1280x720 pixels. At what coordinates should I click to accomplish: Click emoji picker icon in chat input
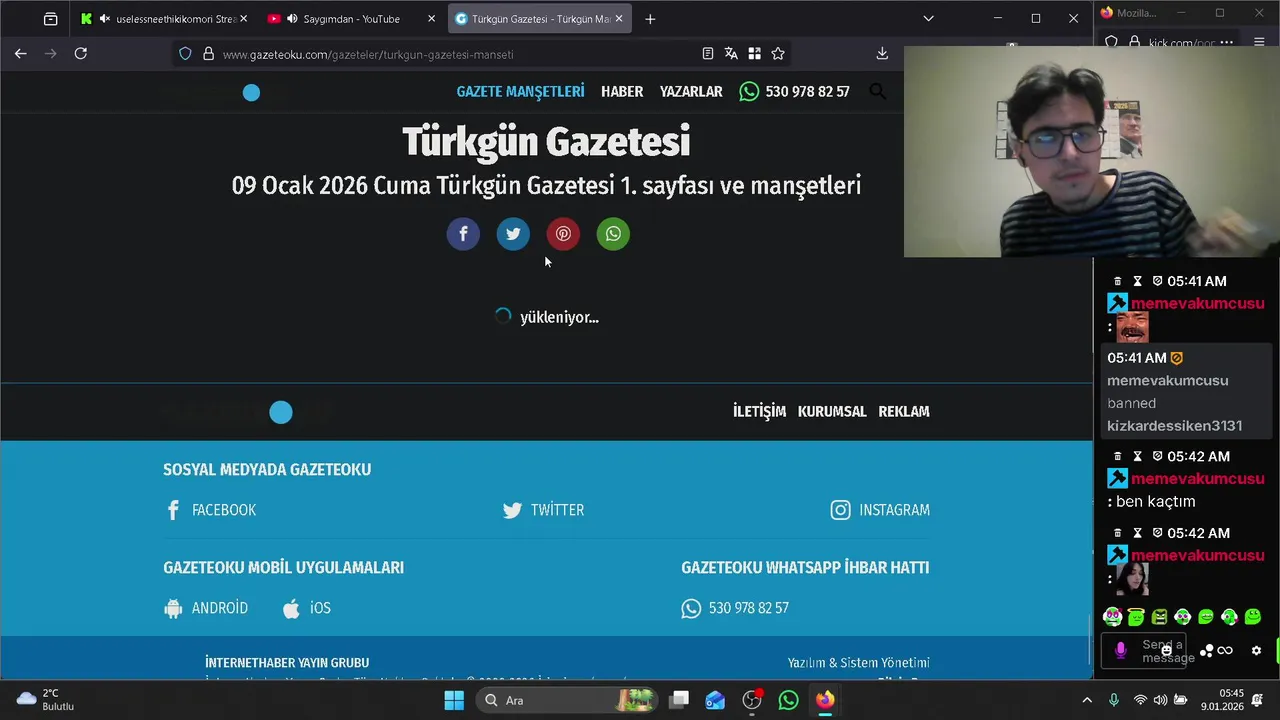[x=1166, y=650]
